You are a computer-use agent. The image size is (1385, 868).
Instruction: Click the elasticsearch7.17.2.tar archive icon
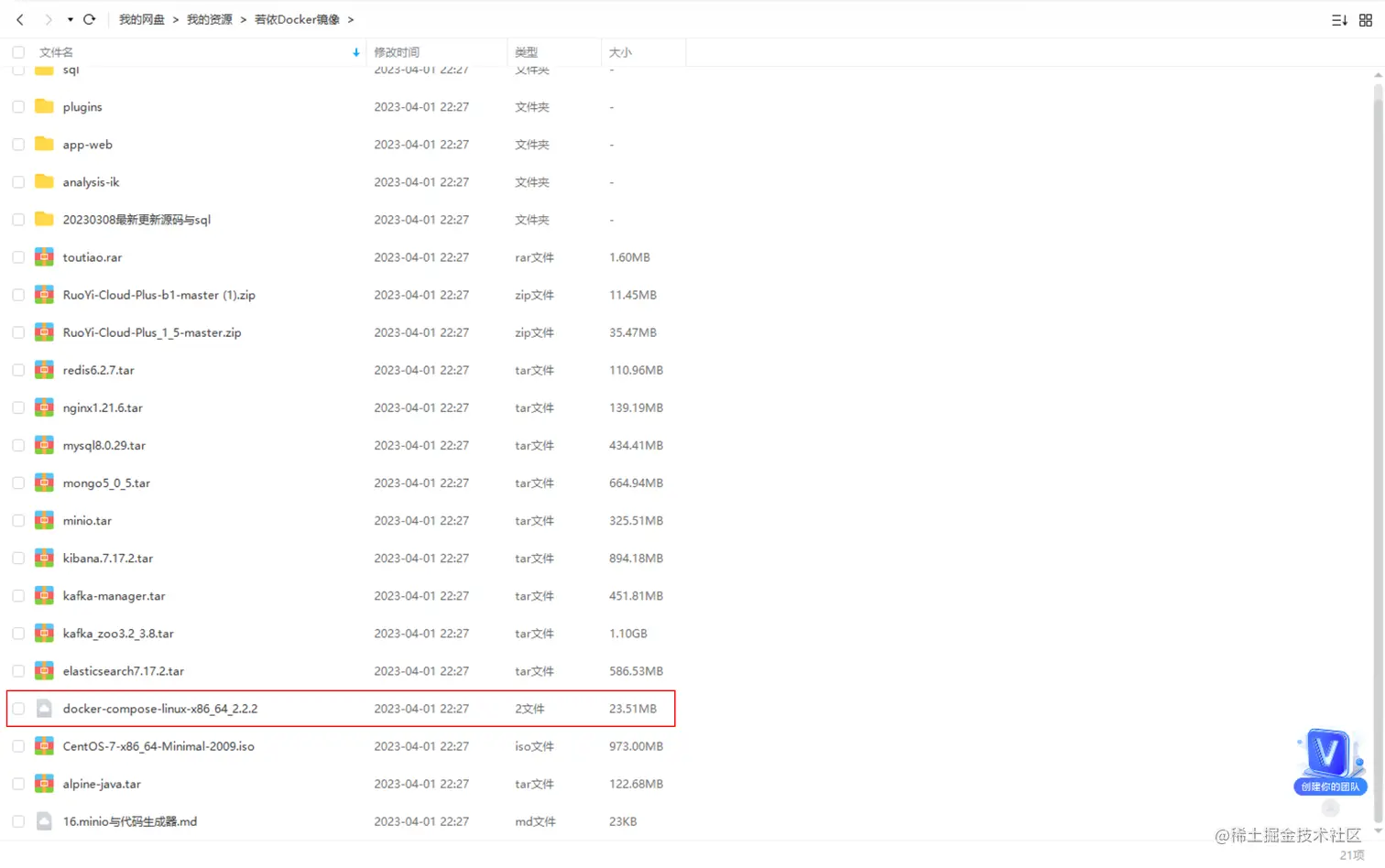click(x=44, y=670)
